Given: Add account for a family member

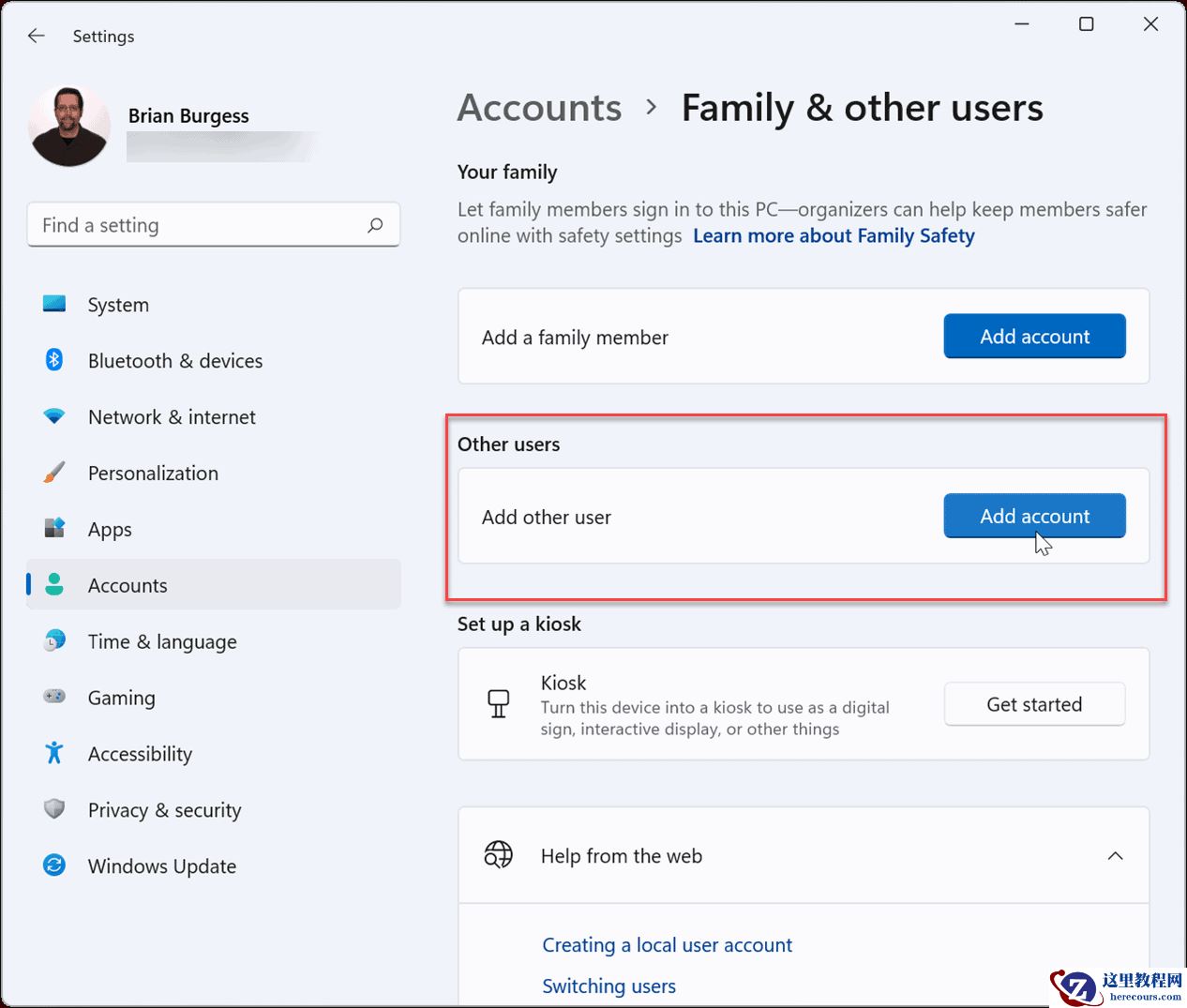Looking at the screenshot, I should click(1034, 337).
